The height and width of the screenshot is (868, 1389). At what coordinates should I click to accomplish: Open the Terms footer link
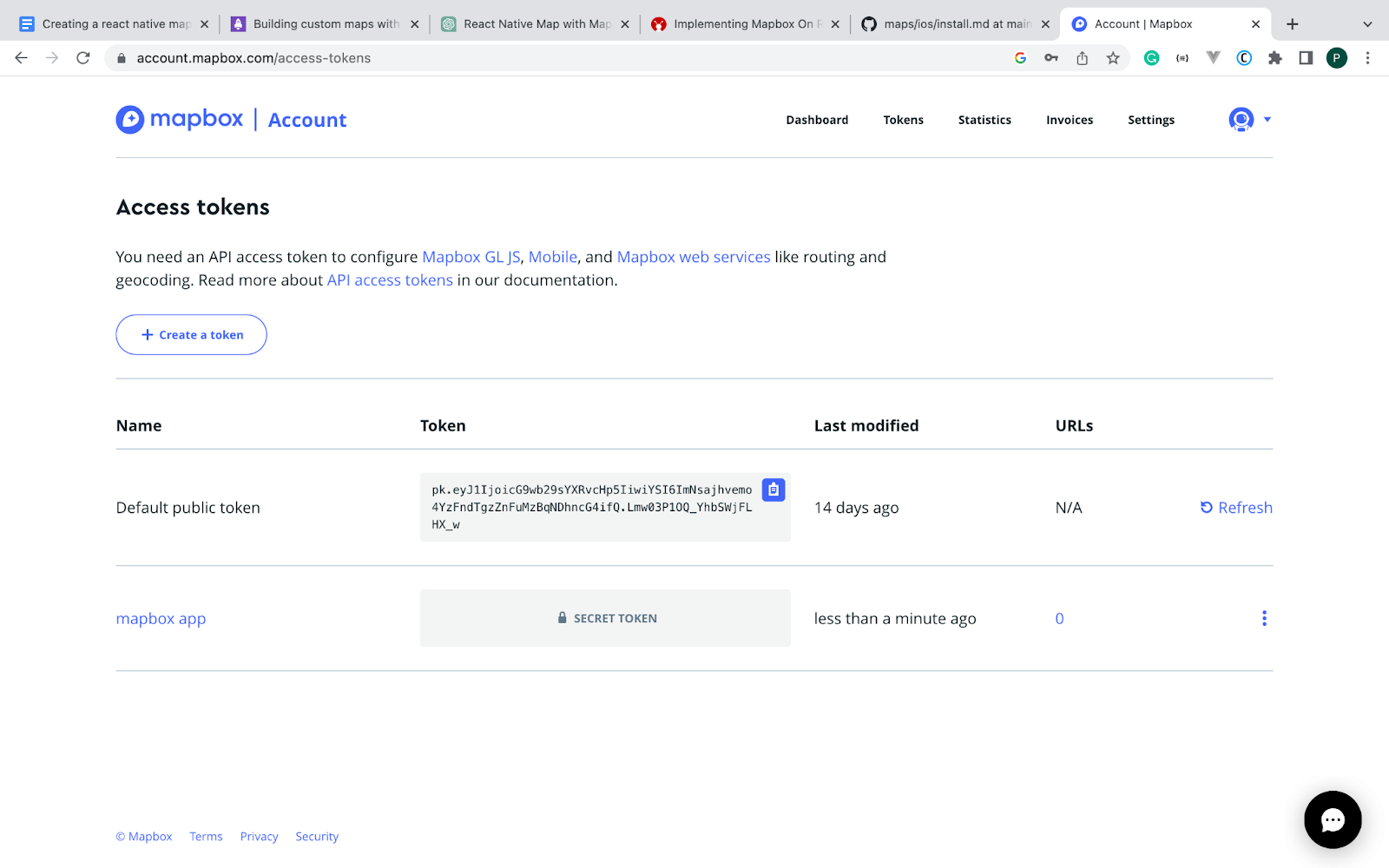tap(206, 837)
